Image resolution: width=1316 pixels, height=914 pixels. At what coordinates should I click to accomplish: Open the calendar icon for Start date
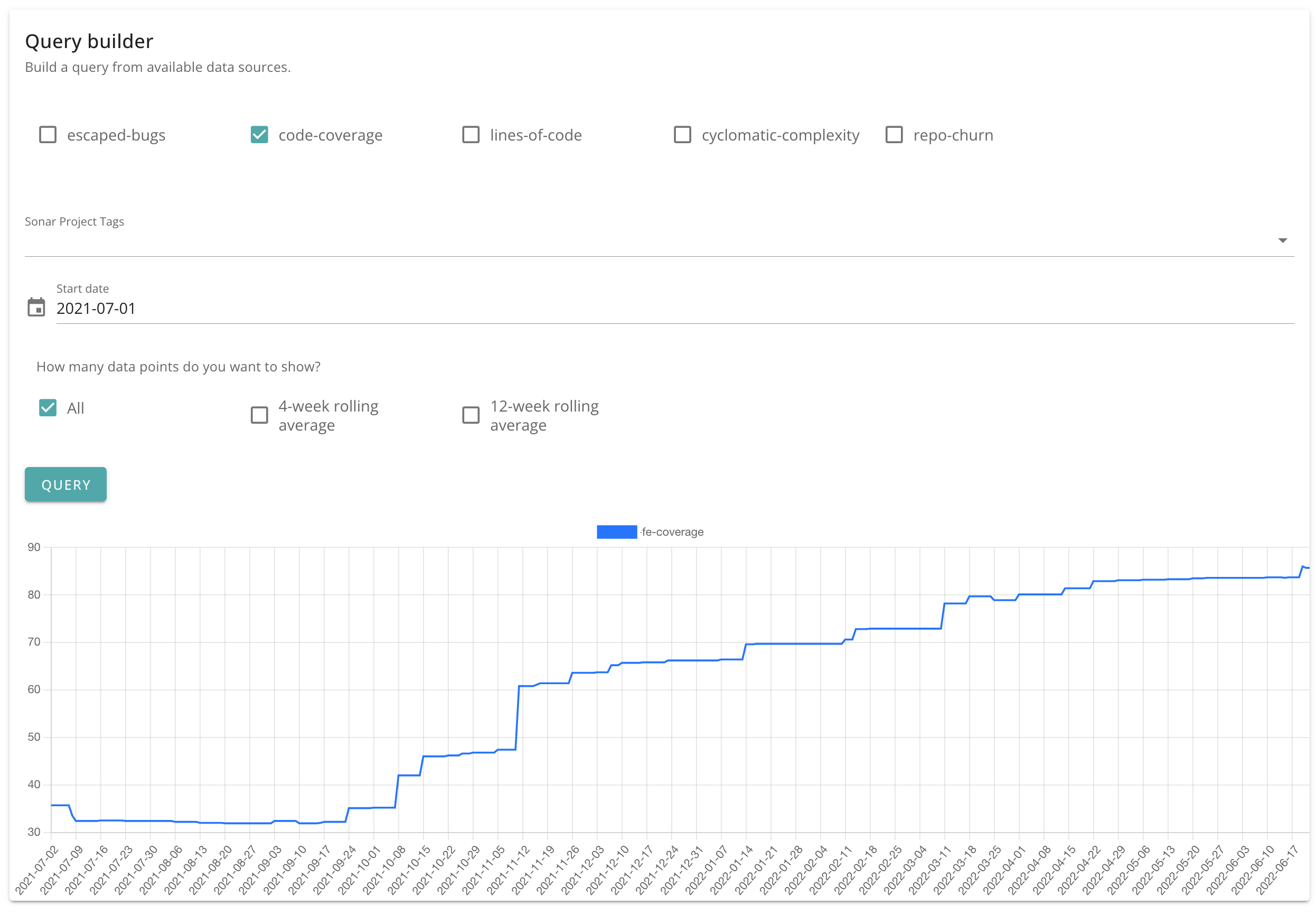36,307
